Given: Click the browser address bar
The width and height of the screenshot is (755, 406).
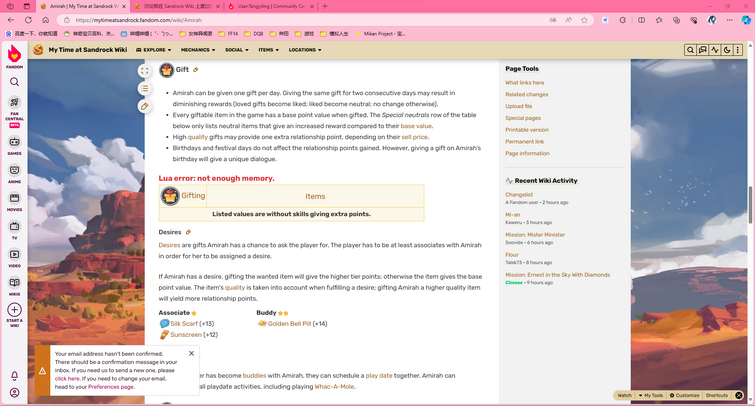Looking at the screenshot, I should 308,20.
